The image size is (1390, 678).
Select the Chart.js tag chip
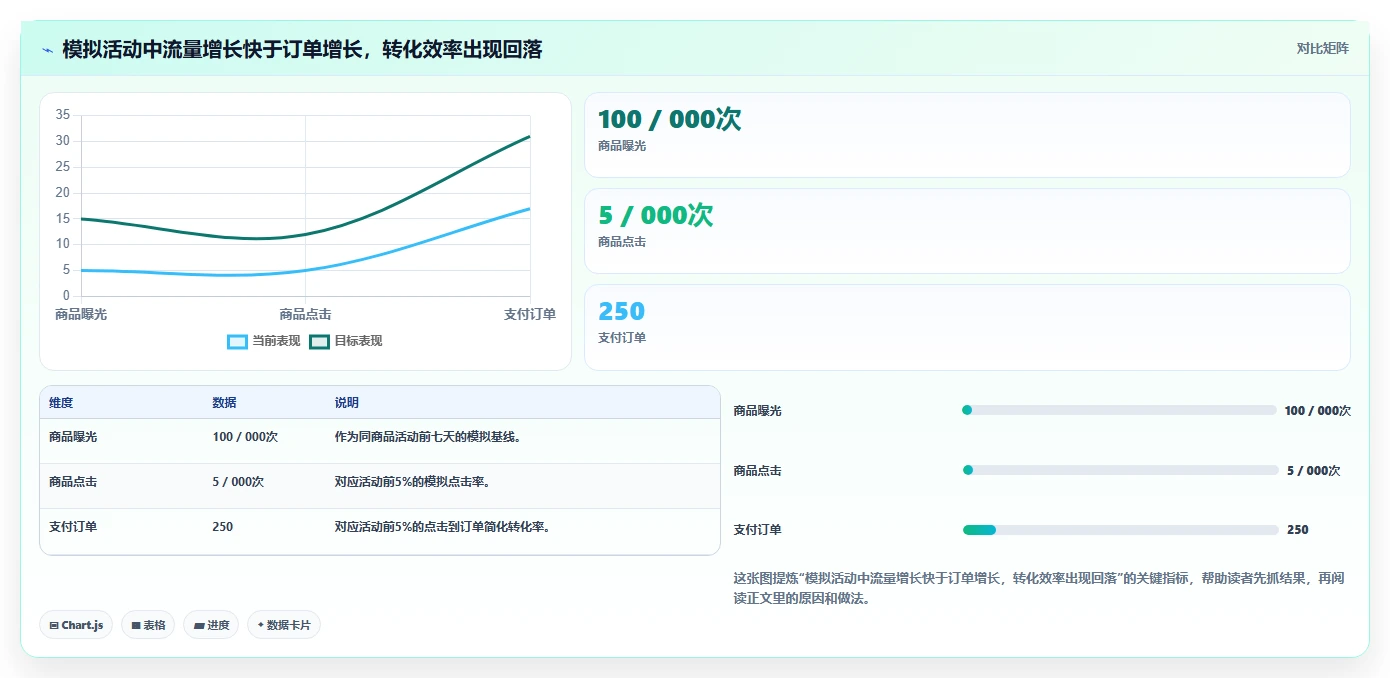point(76,625)
